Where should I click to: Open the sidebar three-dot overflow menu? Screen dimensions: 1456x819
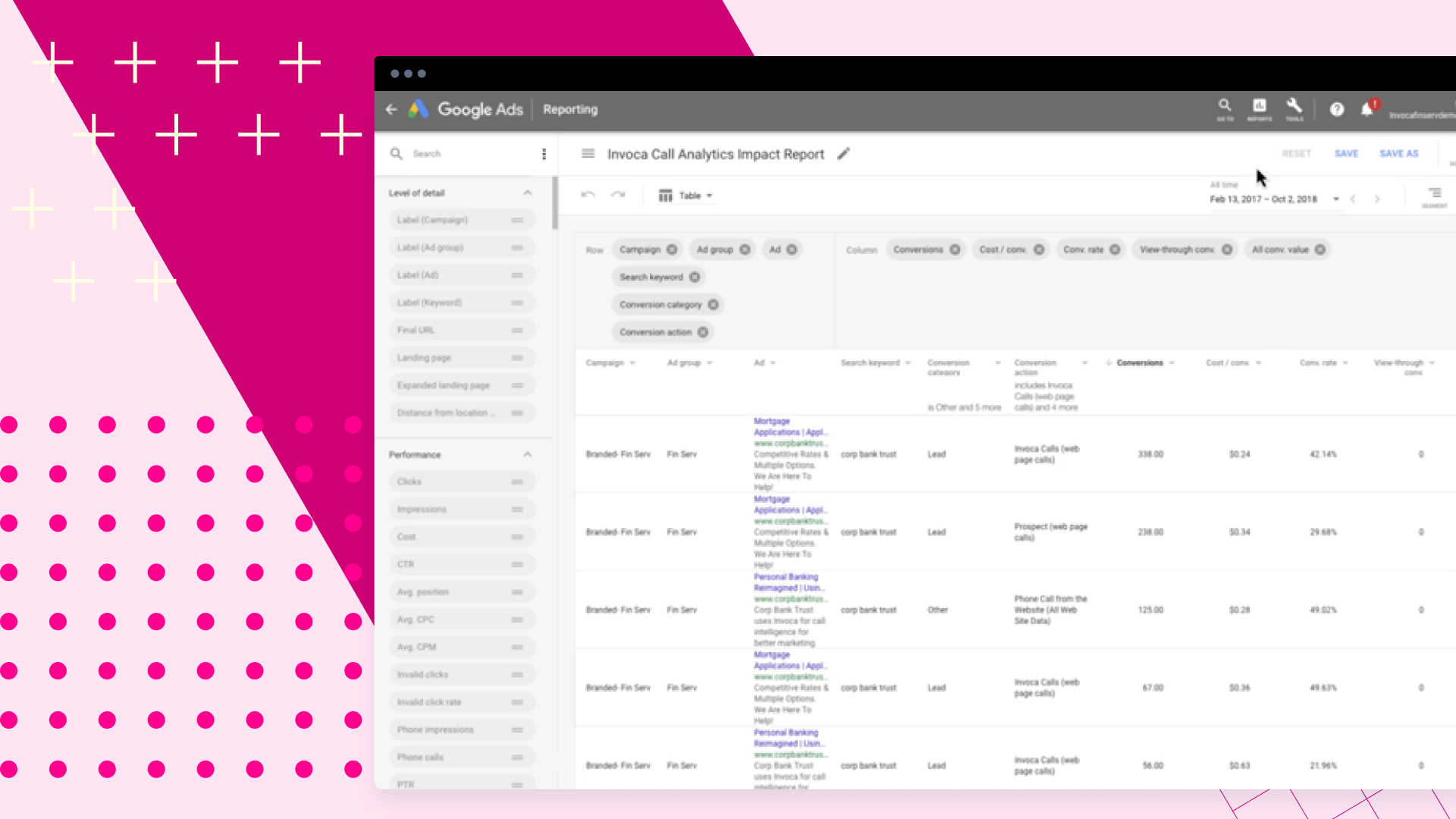tap(544, 153)
